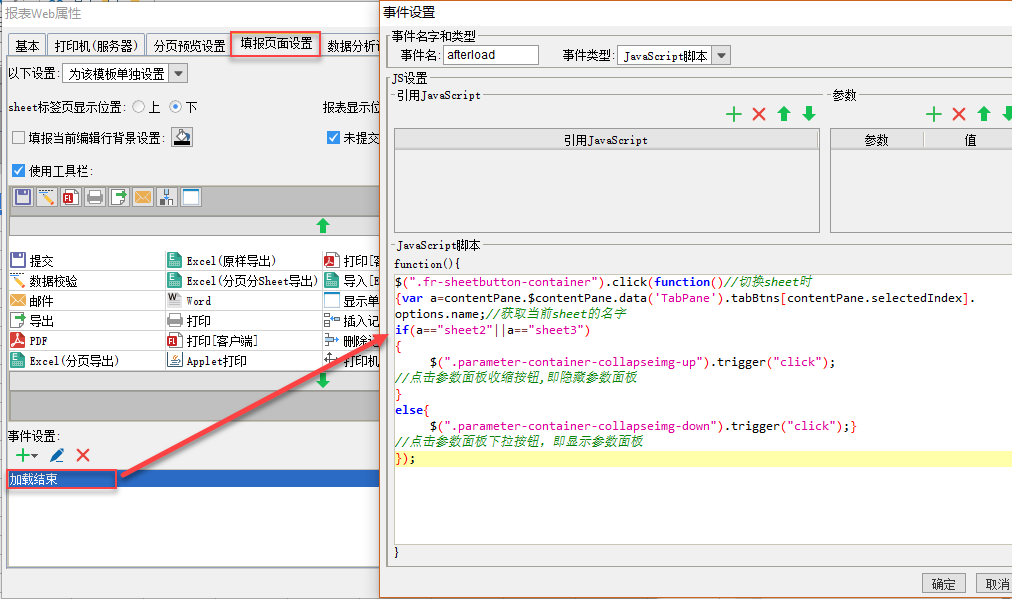Click the orange email envelope icon in the toolbar strip
The image size is (1012, 599).
tap(143, 197)
